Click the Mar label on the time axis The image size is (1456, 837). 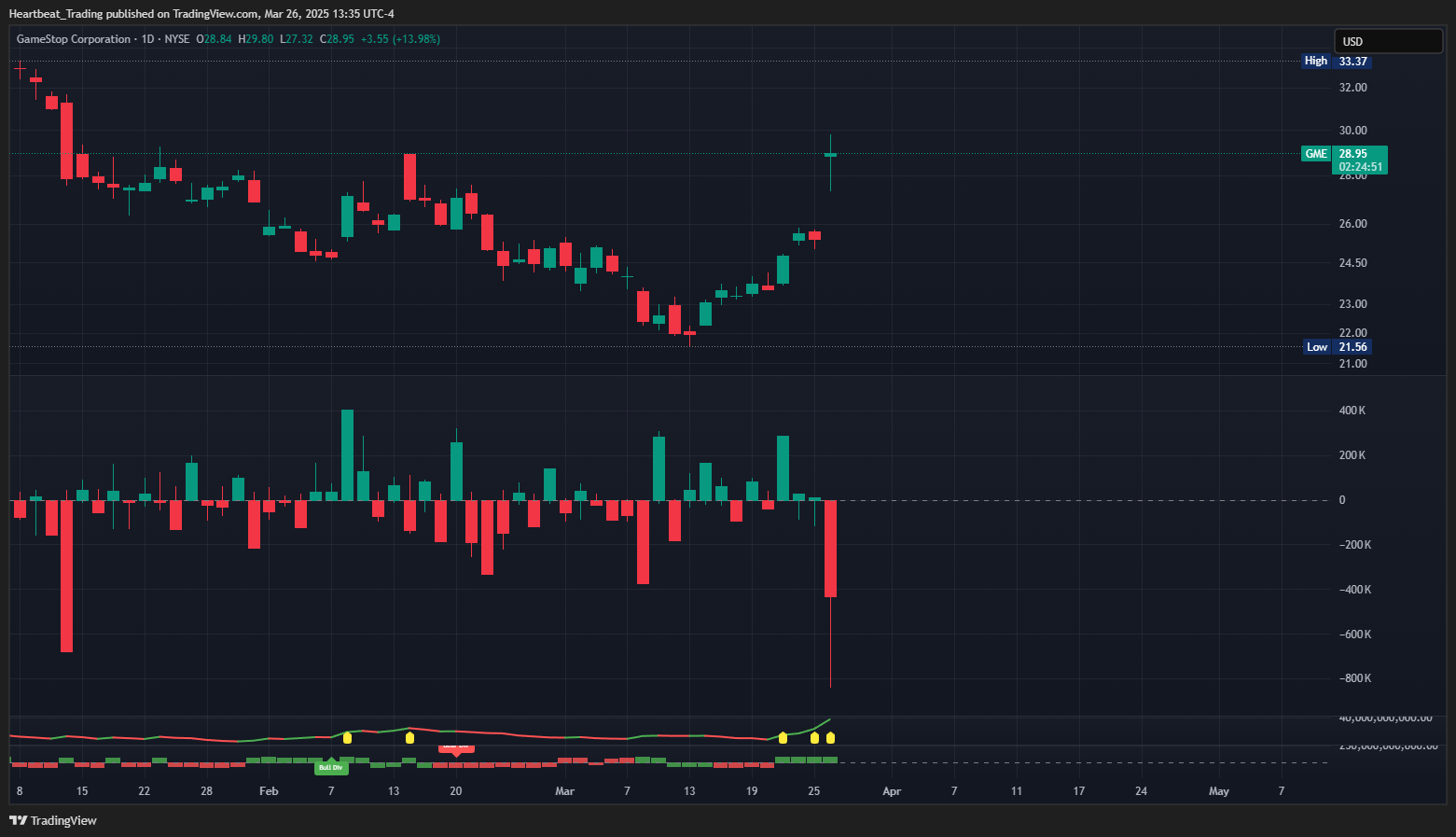(564, 791)
